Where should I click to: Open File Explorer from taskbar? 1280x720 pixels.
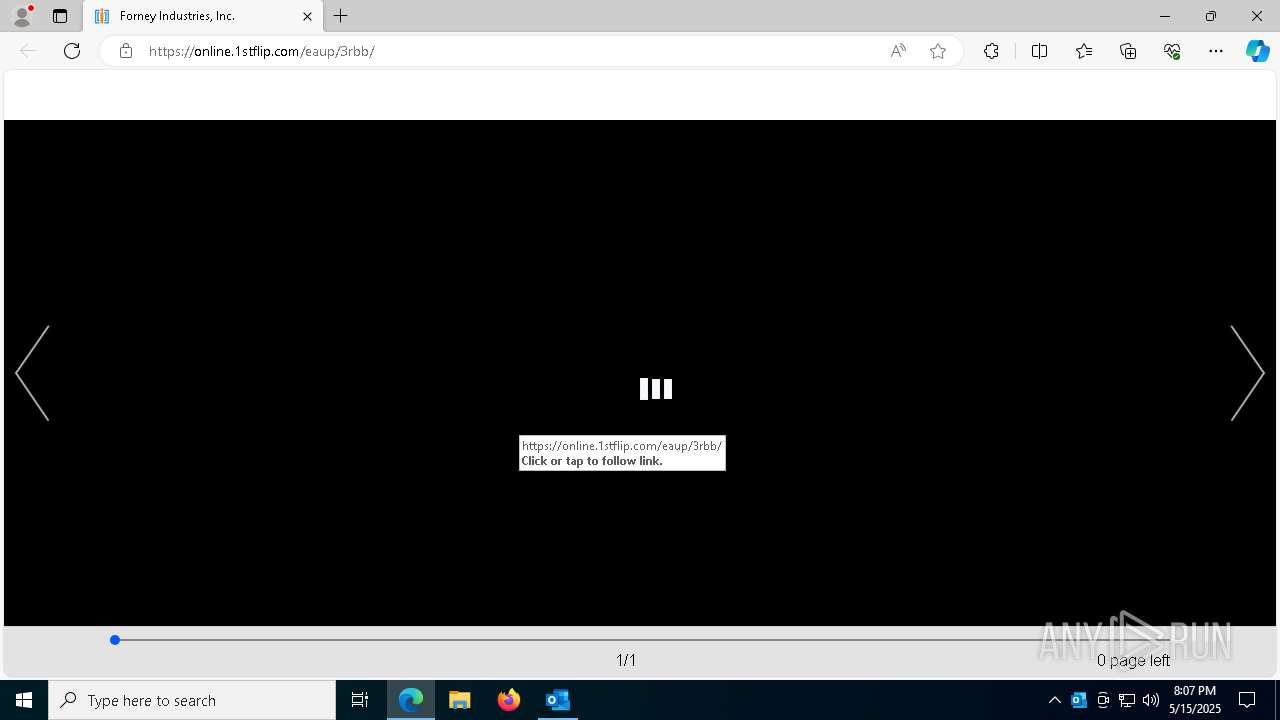pyautogui.click(x=460, y=700)
